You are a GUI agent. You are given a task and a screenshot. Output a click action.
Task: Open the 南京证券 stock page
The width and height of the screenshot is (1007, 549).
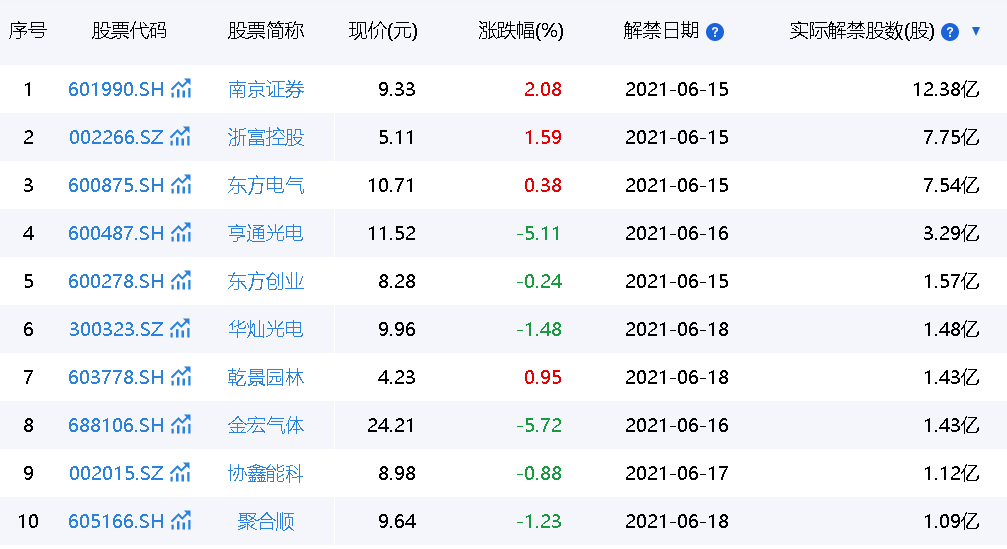click(x=266, y=89)
